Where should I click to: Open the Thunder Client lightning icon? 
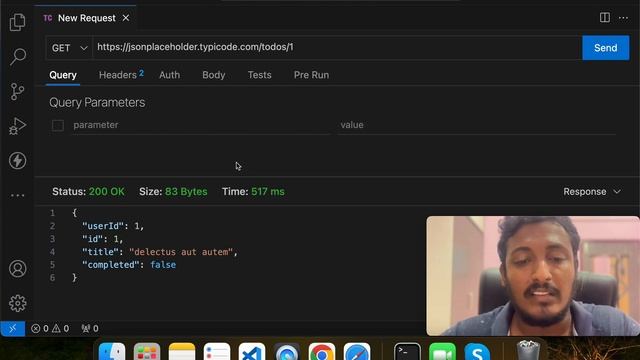pos(18,160)
